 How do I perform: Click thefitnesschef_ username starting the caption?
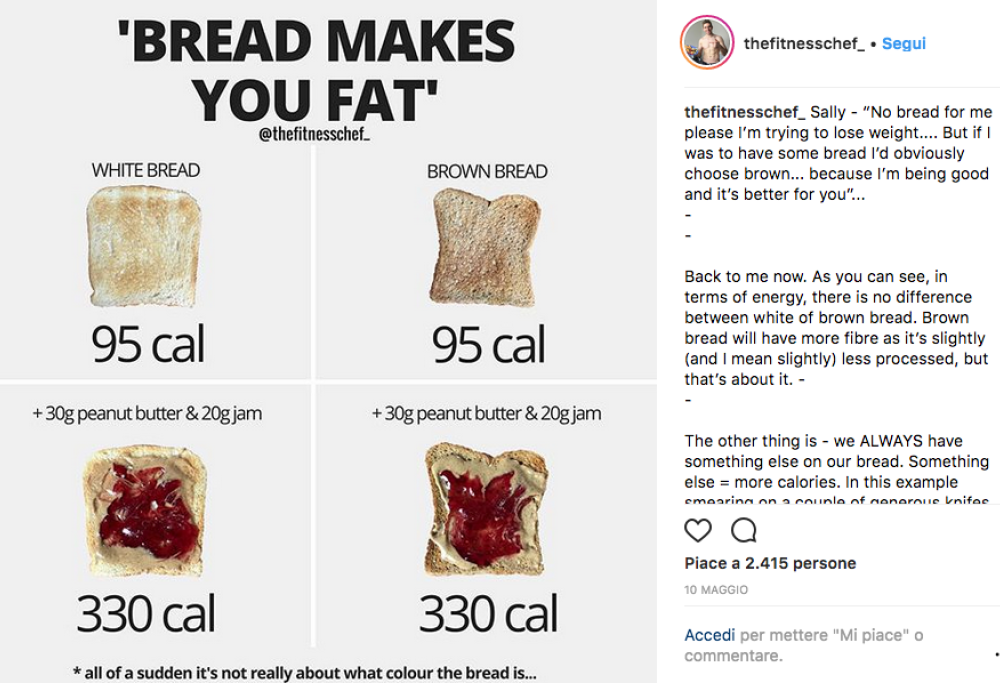click(744, 112)
